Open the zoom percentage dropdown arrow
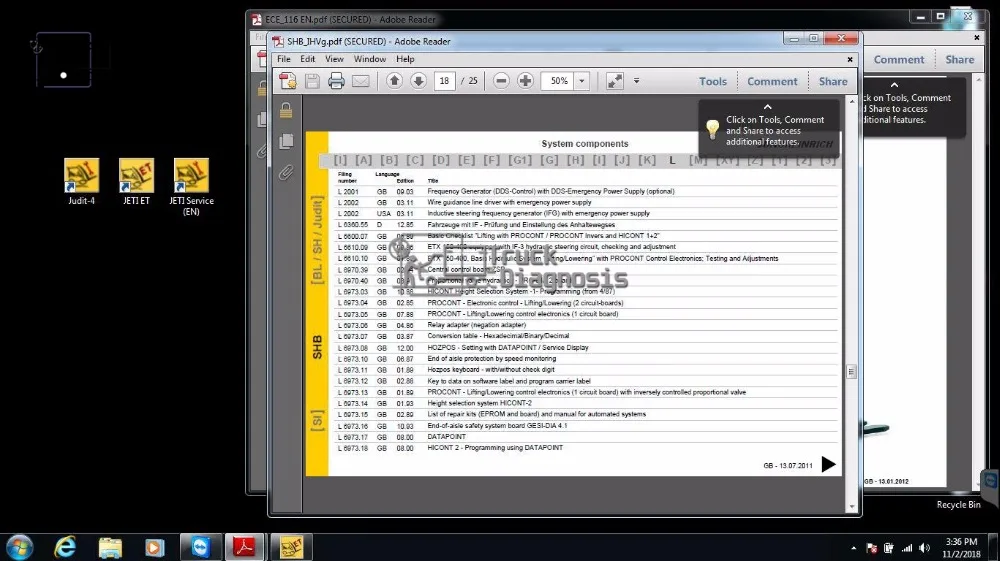1000x561 pixels. 582,81
